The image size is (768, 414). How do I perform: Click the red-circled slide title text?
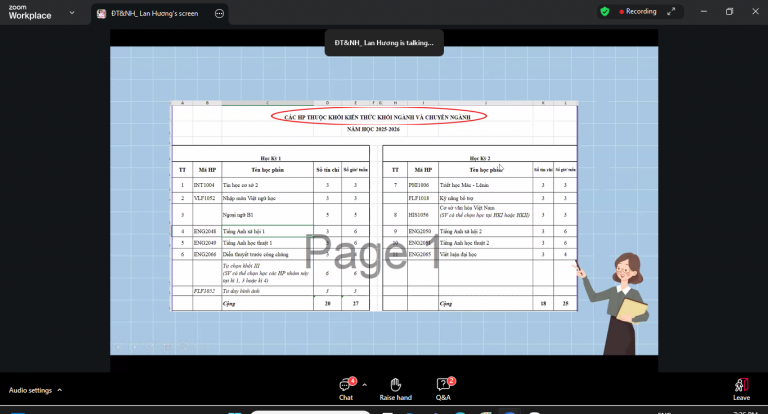pyautogui.click(x=378, y=117)
